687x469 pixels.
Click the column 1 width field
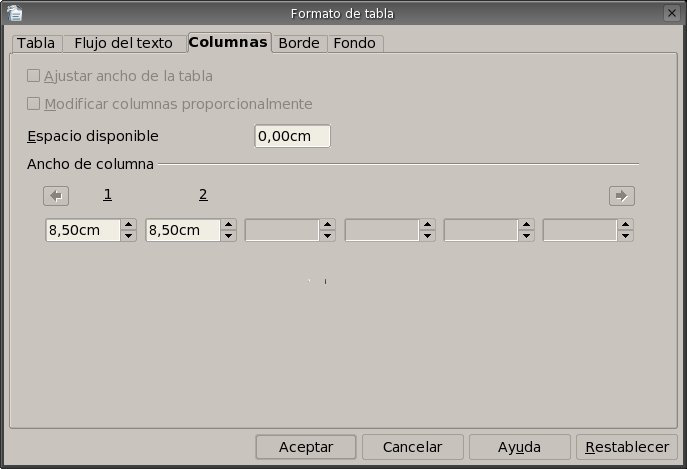82,231
